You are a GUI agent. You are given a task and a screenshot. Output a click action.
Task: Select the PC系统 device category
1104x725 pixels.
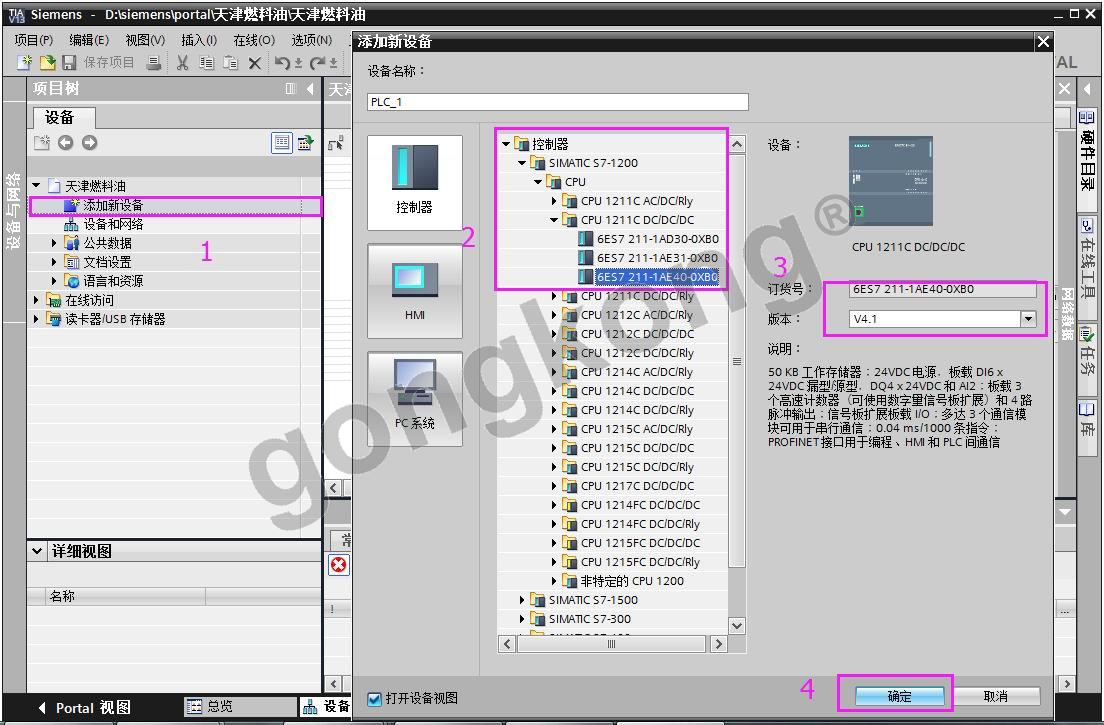pyautogui.click(x=414, y=398)
